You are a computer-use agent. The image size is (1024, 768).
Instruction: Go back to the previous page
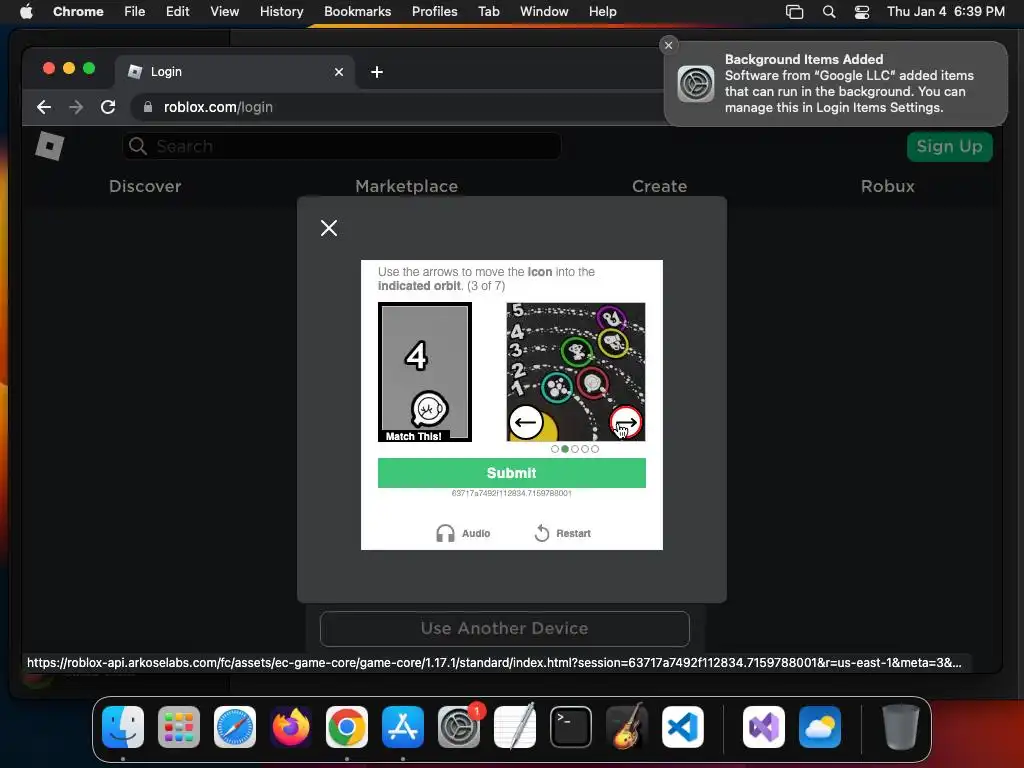[x=44, y=107]
